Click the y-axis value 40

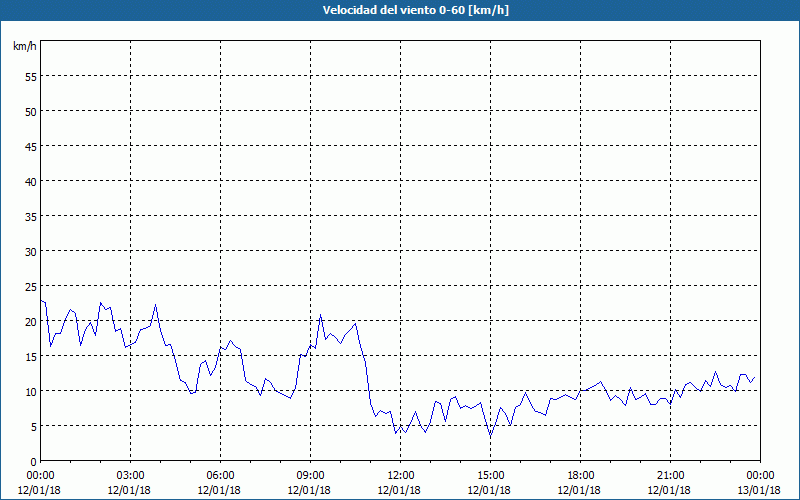[30, 182]
